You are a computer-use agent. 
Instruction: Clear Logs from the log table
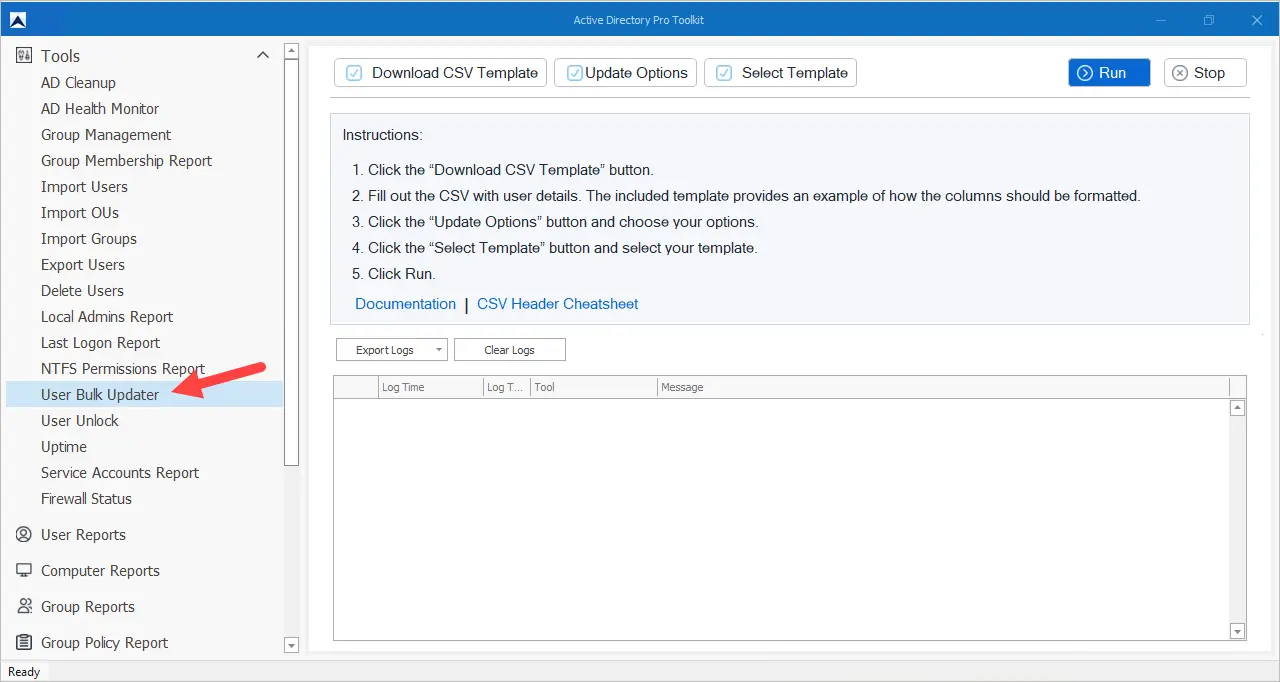click(x=510, y=350)
